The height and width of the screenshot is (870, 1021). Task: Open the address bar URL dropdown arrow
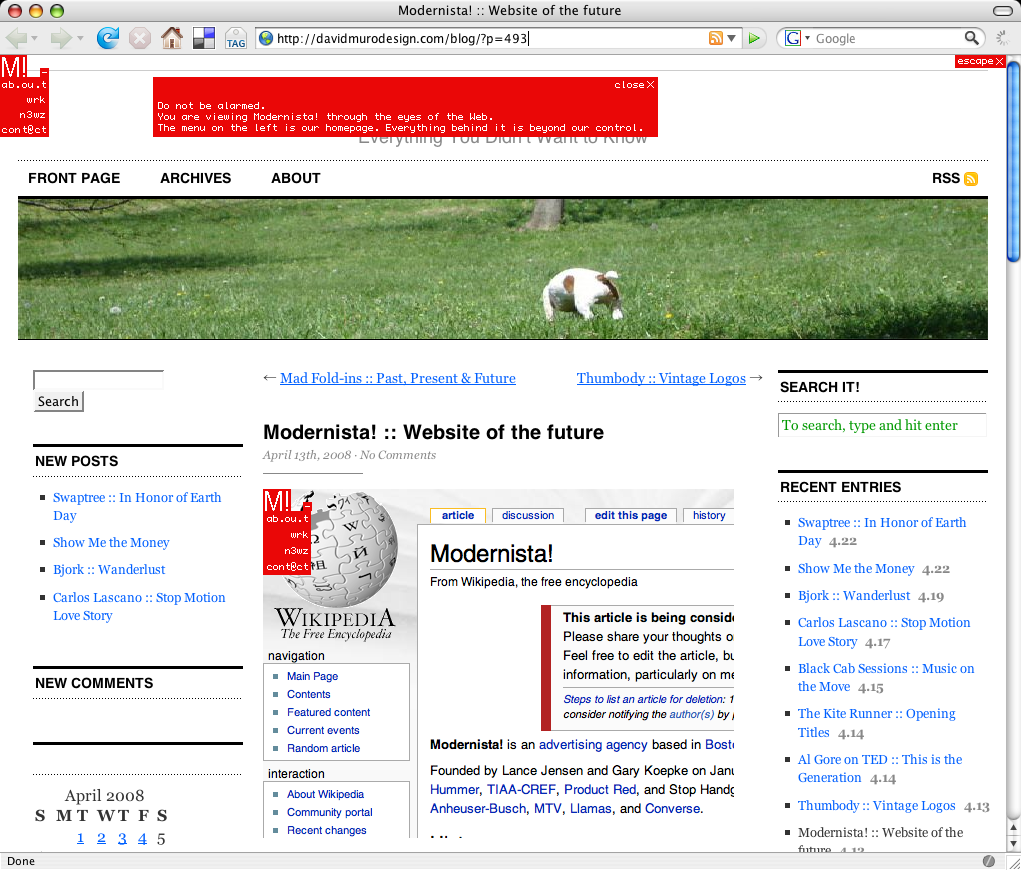point(733,38)
